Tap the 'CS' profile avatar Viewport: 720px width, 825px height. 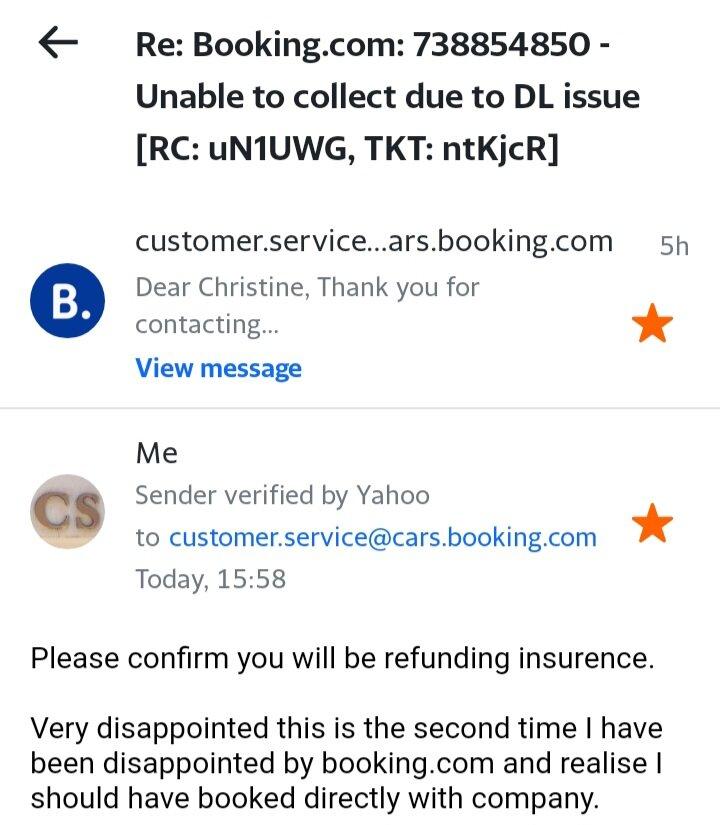[x=66, y=511]
